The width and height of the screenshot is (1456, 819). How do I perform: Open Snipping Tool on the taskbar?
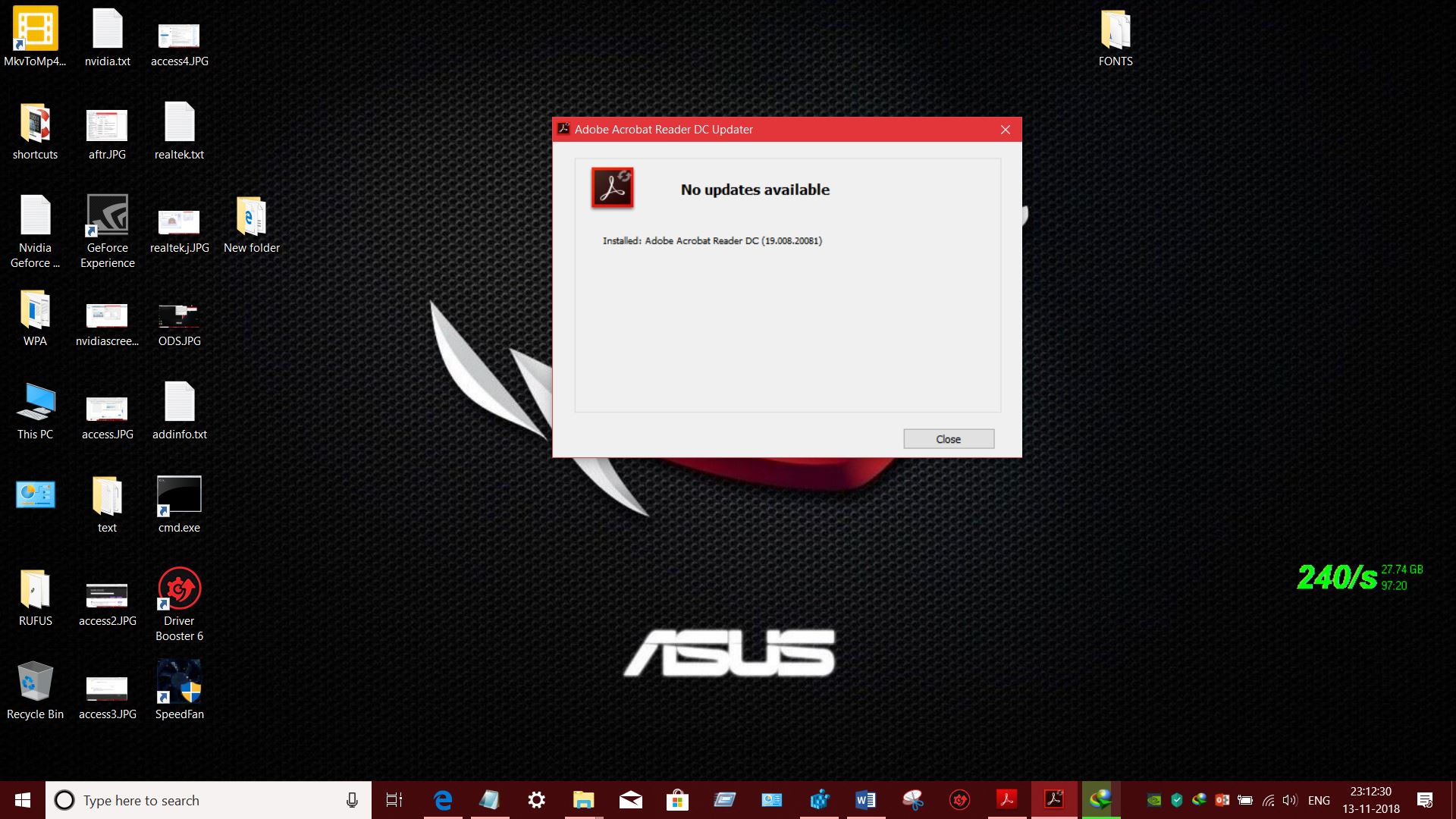[912, 800]
